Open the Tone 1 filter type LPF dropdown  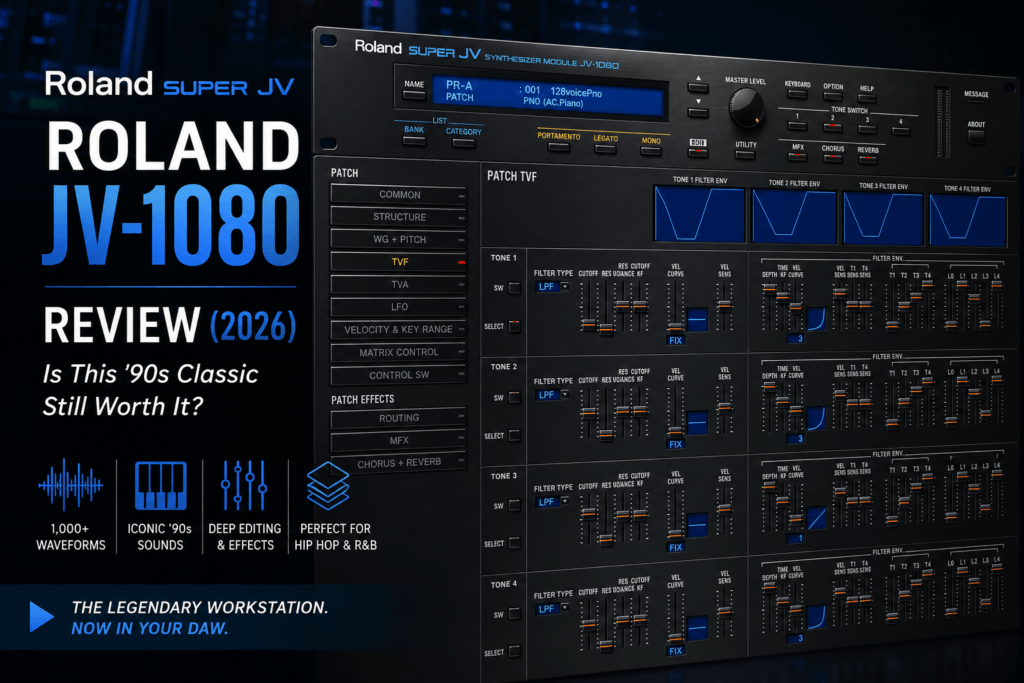click(552, 287)
